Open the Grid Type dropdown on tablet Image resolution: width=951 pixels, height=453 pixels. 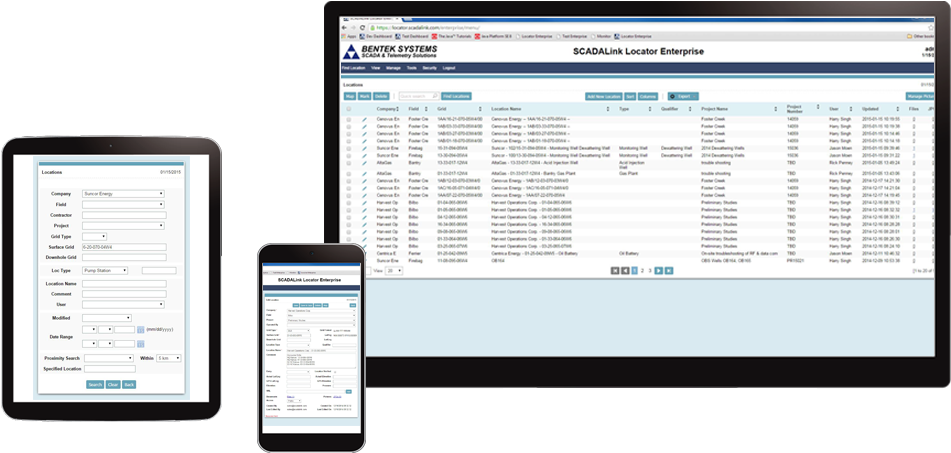click(94, 236)
